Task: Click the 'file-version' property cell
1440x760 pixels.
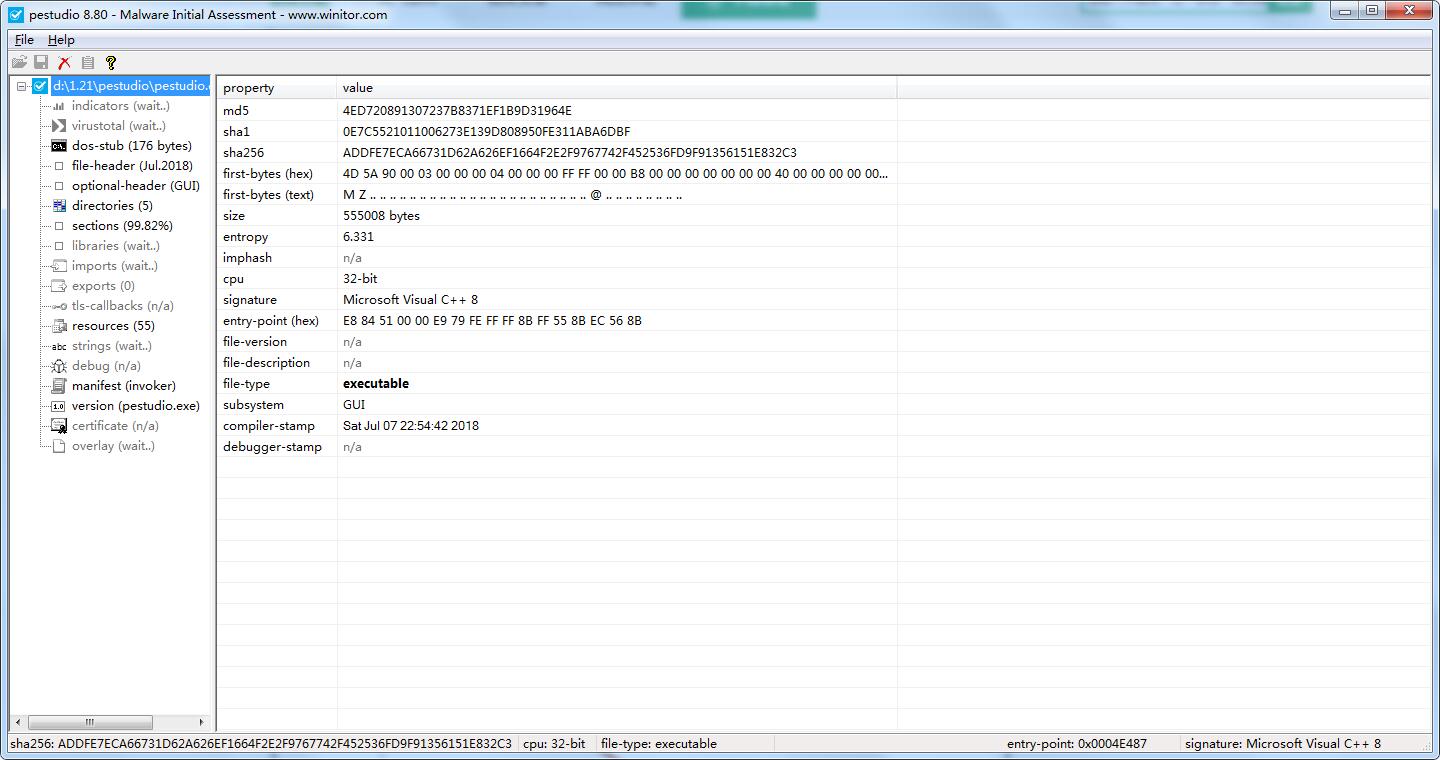Action: (x=255, y=342)
